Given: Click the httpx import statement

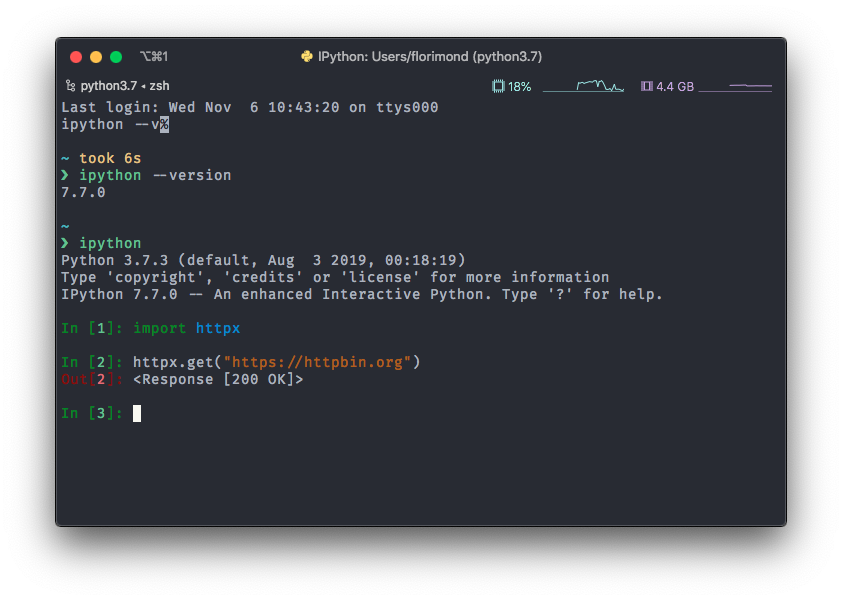Looking at the screenshot, I should 189,327.
